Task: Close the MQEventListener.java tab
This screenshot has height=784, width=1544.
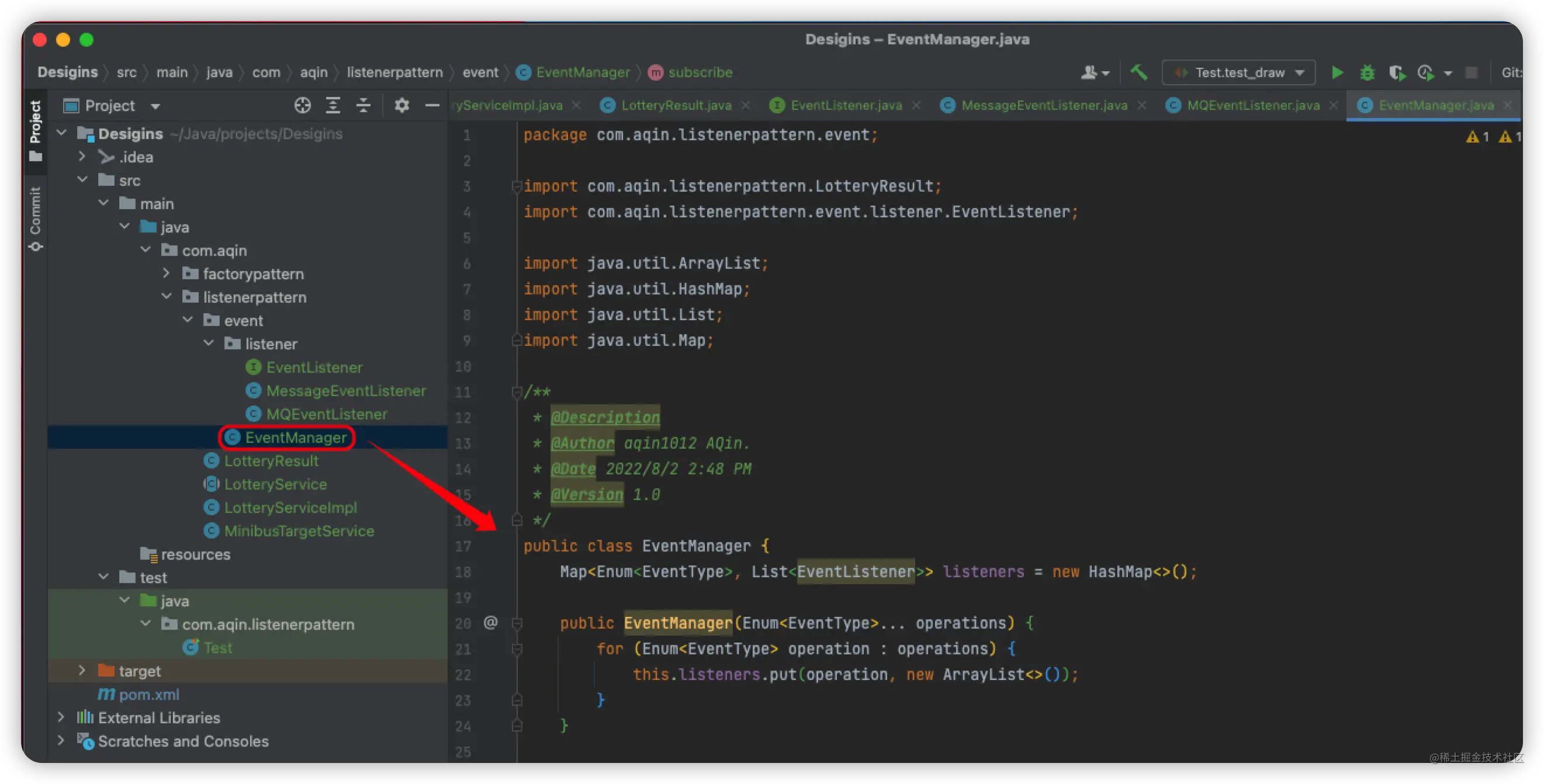Action: (1334, 106)
